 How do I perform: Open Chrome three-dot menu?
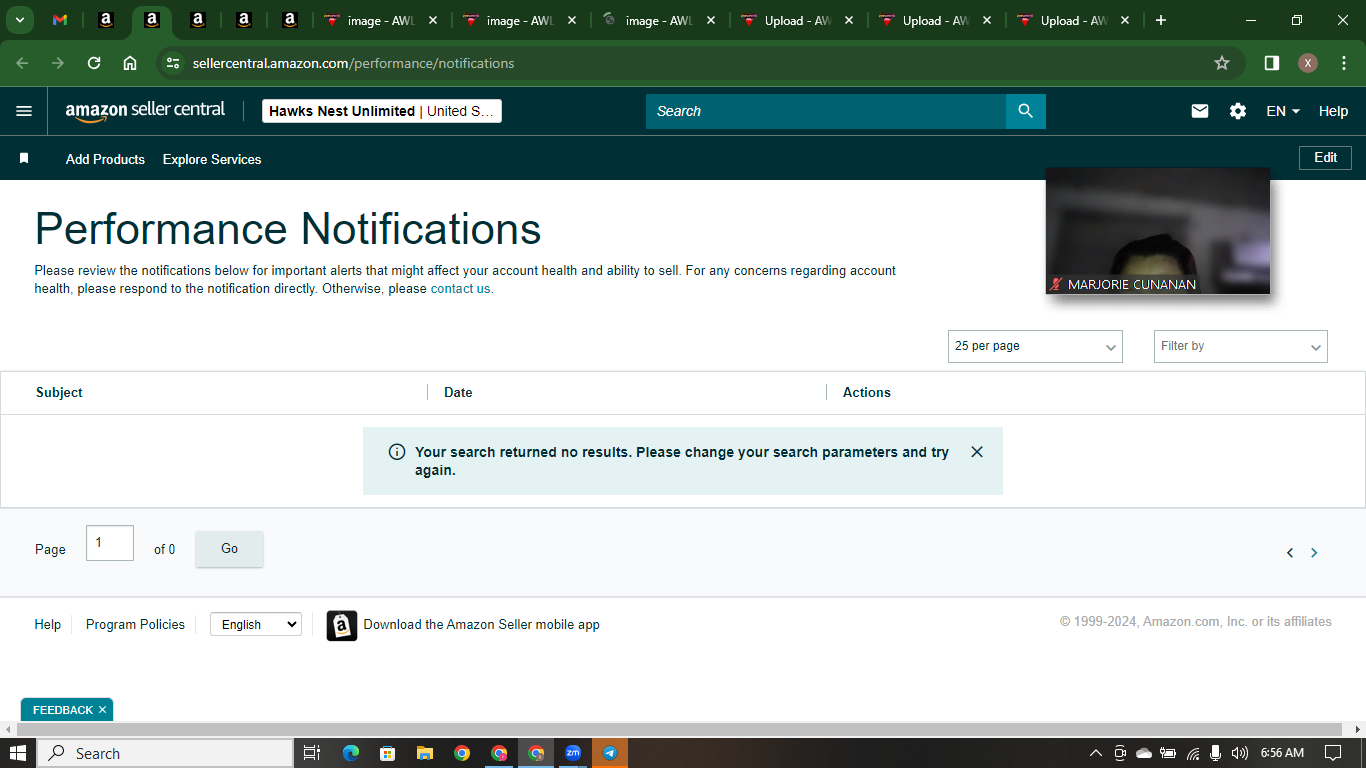tap(1344, 63)
